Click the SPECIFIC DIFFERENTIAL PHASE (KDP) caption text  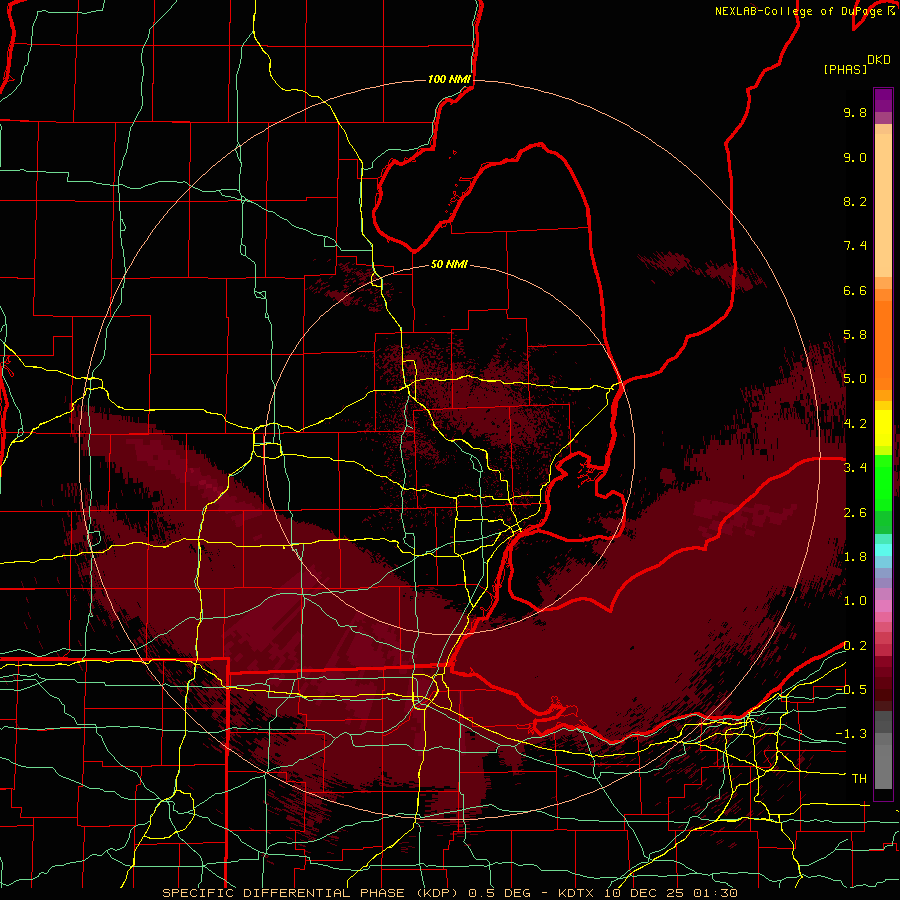(311, 893)
